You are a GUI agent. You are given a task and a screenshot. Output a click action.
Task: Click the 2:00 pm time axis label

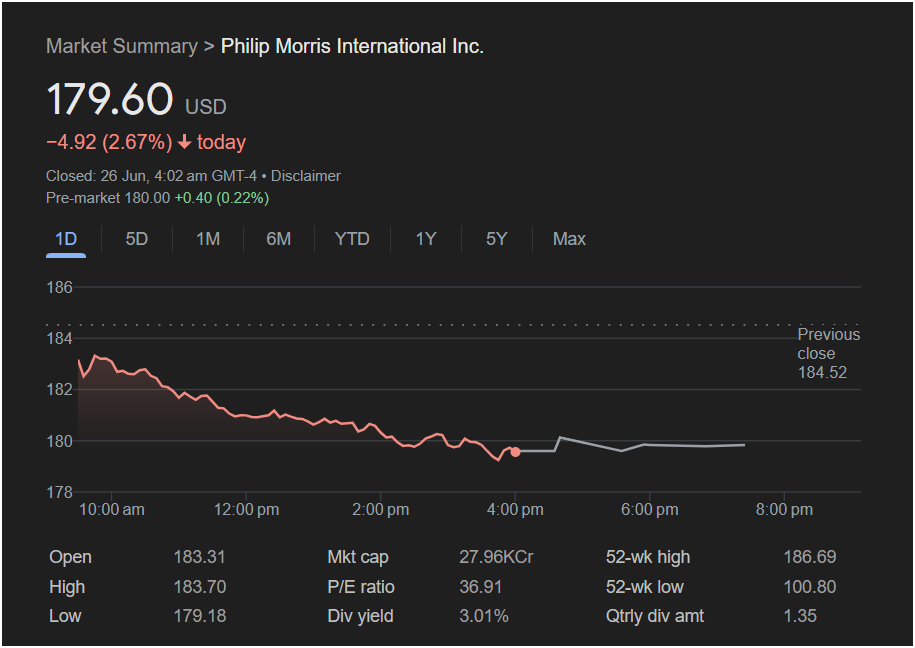tap(380, 510)
